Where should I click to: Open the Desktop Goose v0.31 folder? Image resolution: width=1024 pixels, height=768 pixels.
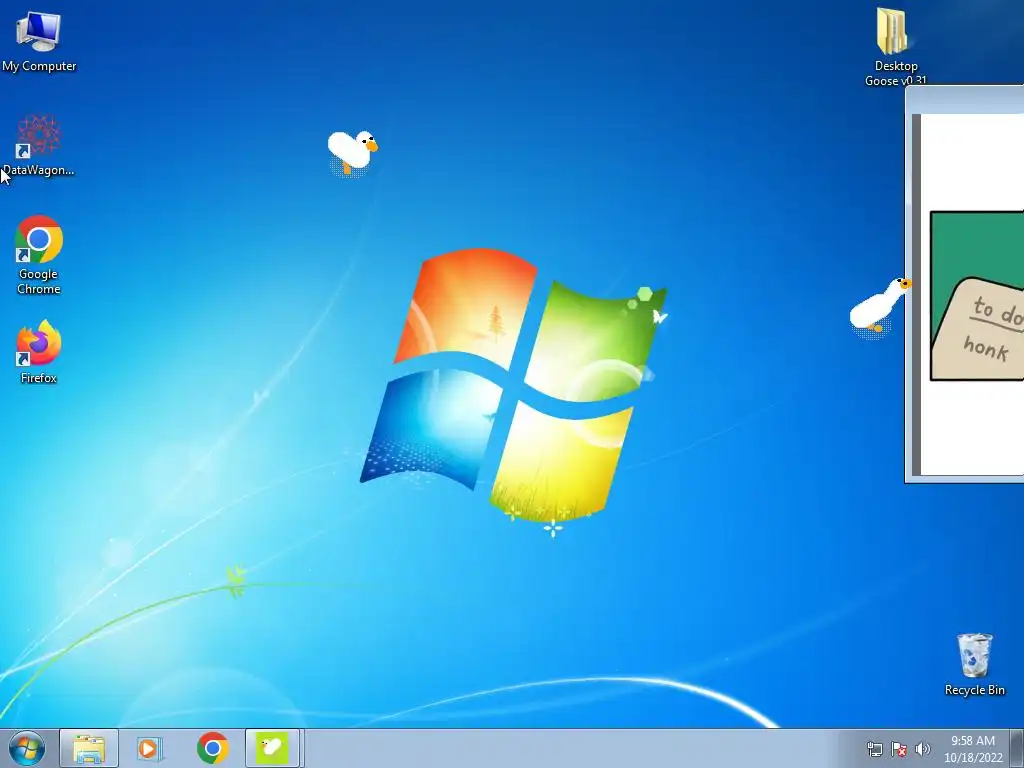point(895,47)
